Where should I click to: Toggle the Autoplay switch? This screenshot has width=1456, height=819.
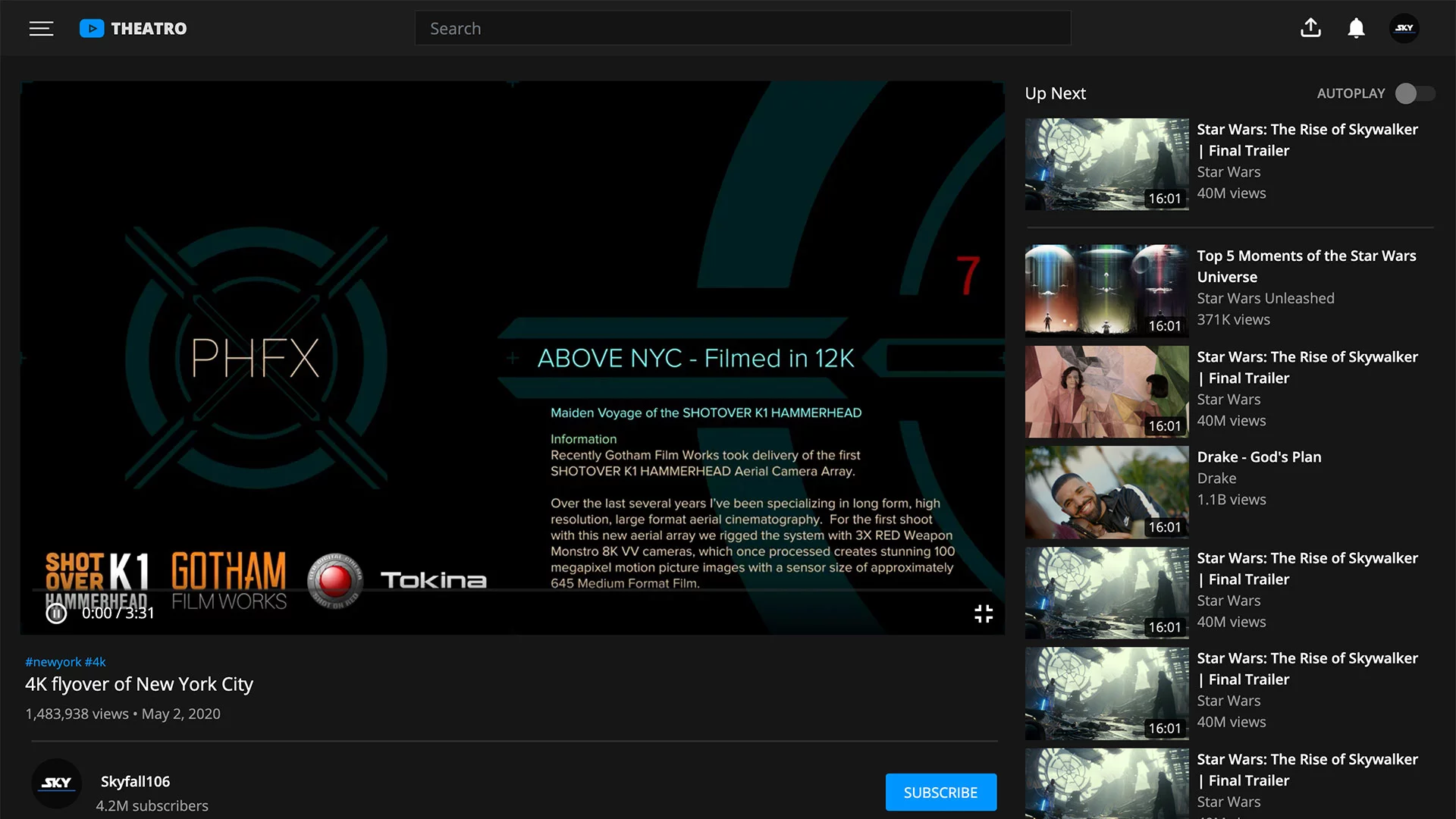[x=1415, y=93]
